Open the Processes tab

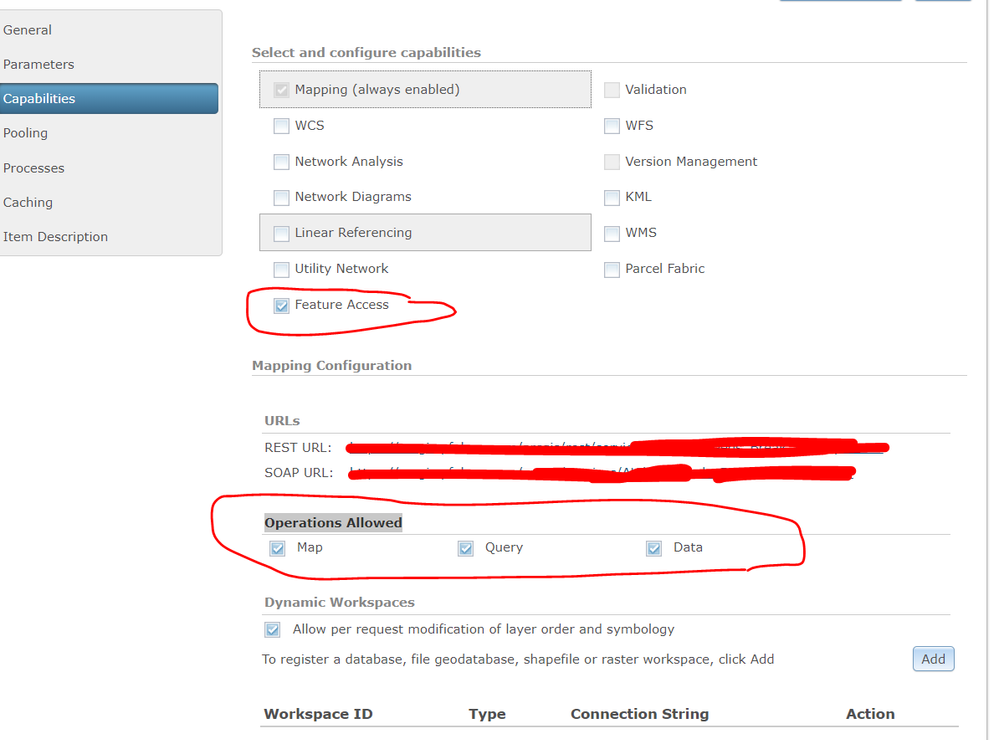point(34,168)
